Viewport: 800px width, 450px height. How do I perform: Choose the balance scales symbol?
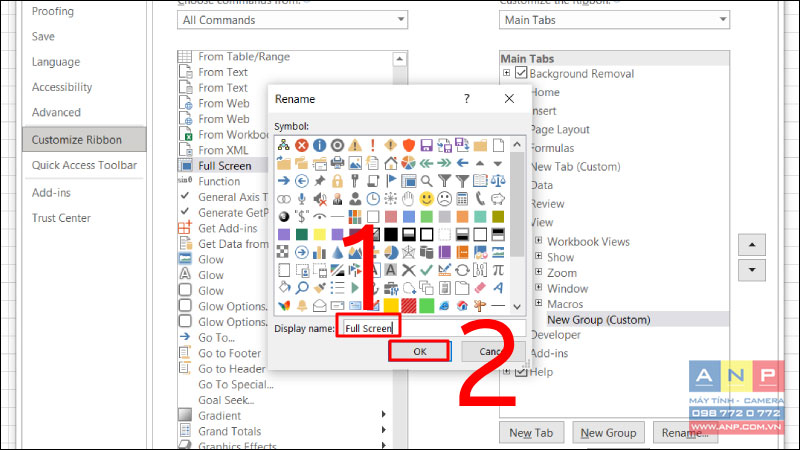pos(498,181)
